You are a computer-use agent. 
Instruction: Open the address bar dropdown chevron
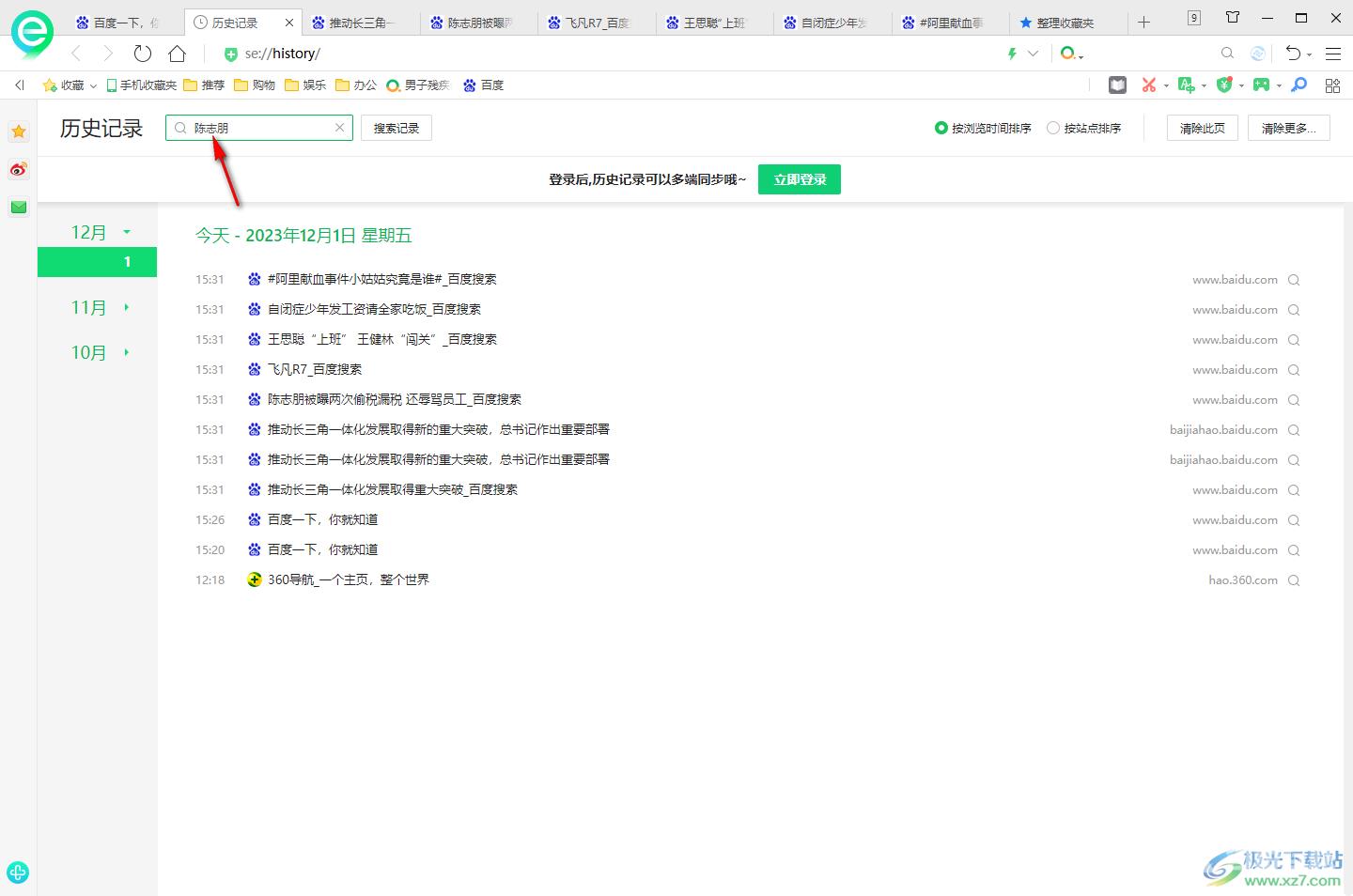1034,54
